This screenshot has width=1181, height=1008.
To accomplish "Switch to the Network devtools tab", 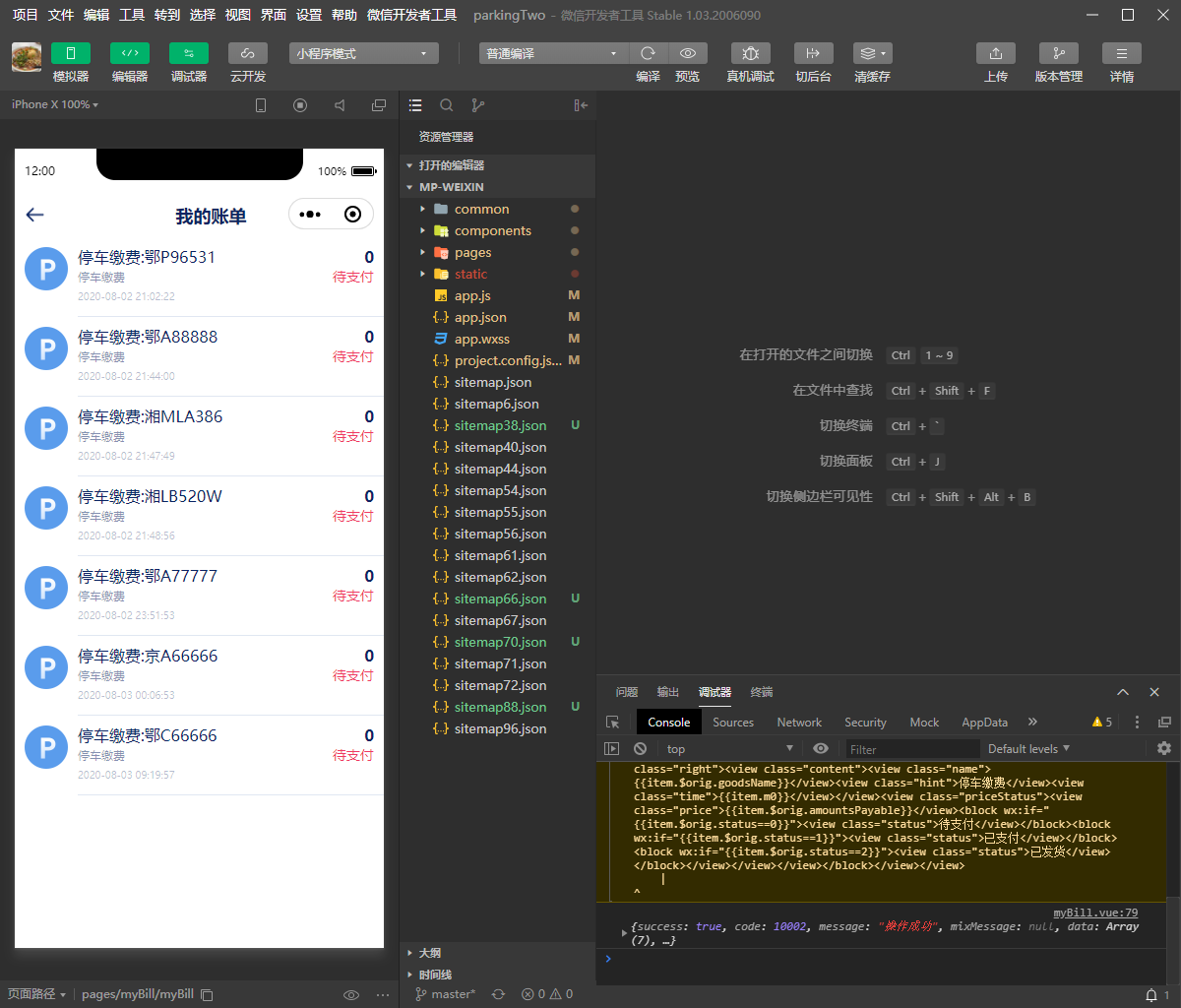I will click(x=799, y=722).
